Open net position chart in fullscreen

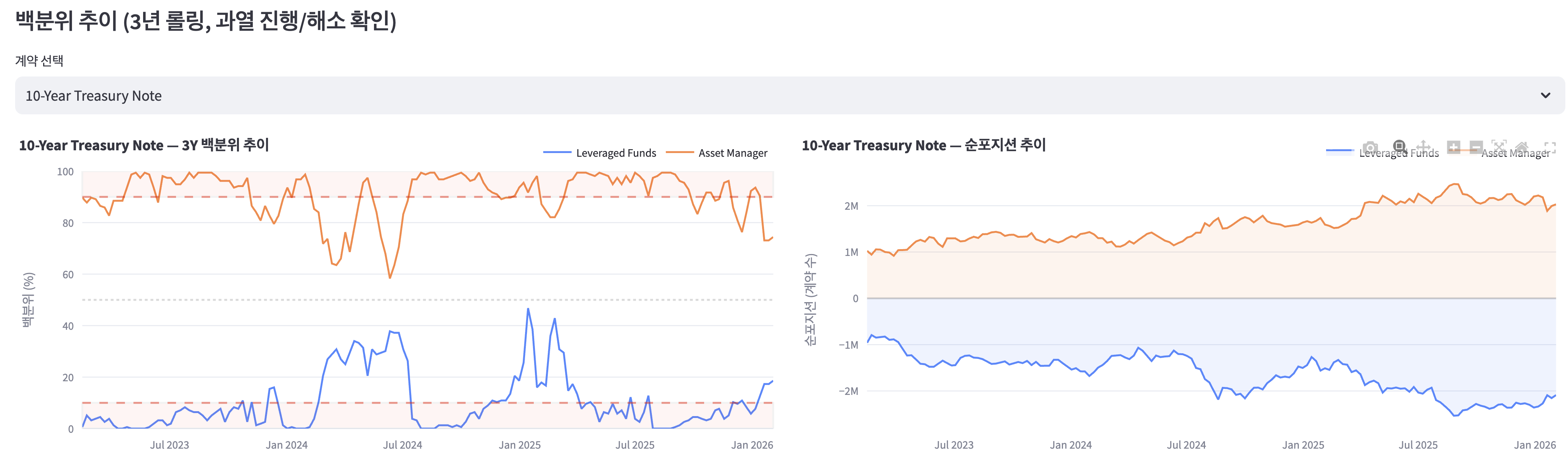pos(1550,147)
